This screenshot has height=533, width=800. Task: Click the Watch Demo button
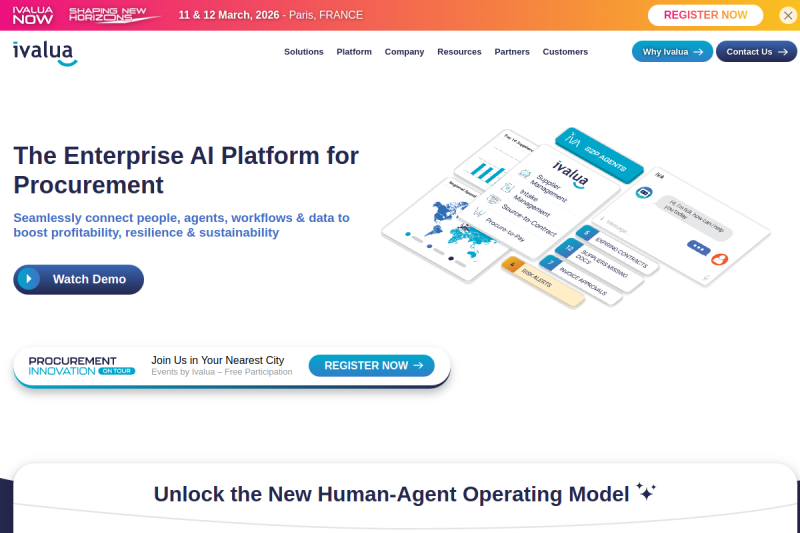point(79,279)
